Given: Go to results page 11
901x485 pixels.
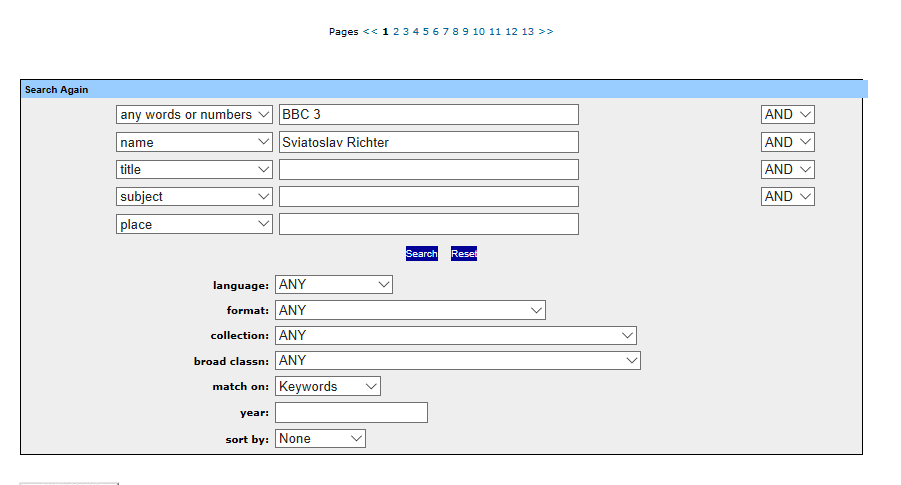Looking at the screenshot, I should point(495,32).
